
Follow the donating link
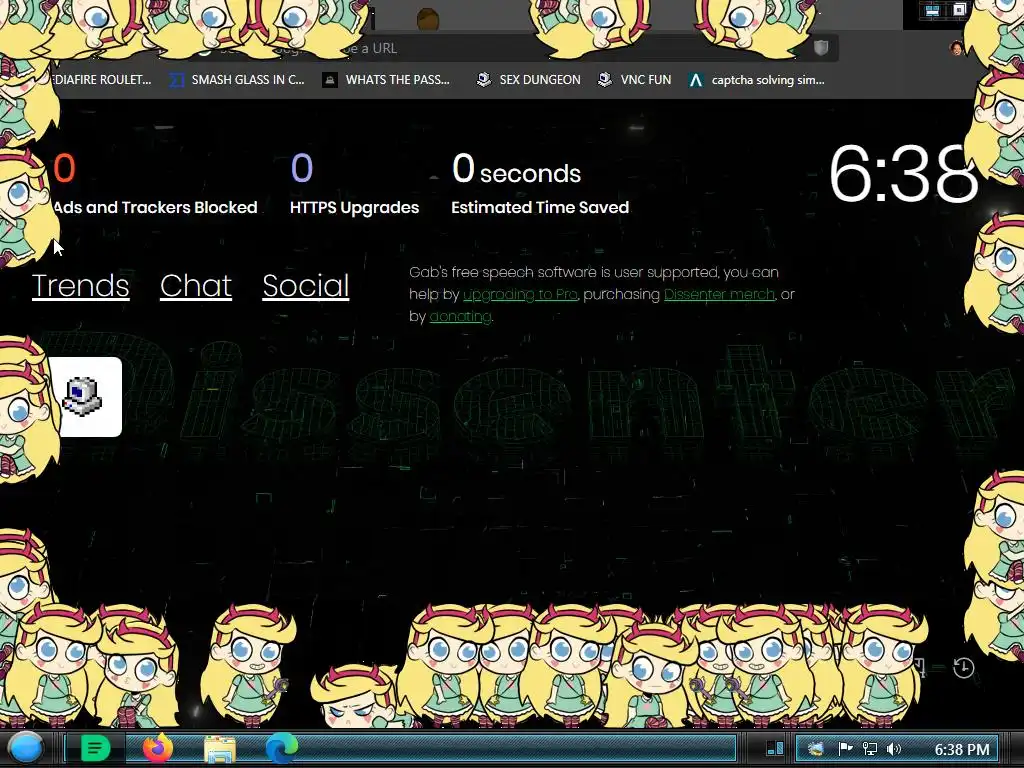(x=460, y=316)
